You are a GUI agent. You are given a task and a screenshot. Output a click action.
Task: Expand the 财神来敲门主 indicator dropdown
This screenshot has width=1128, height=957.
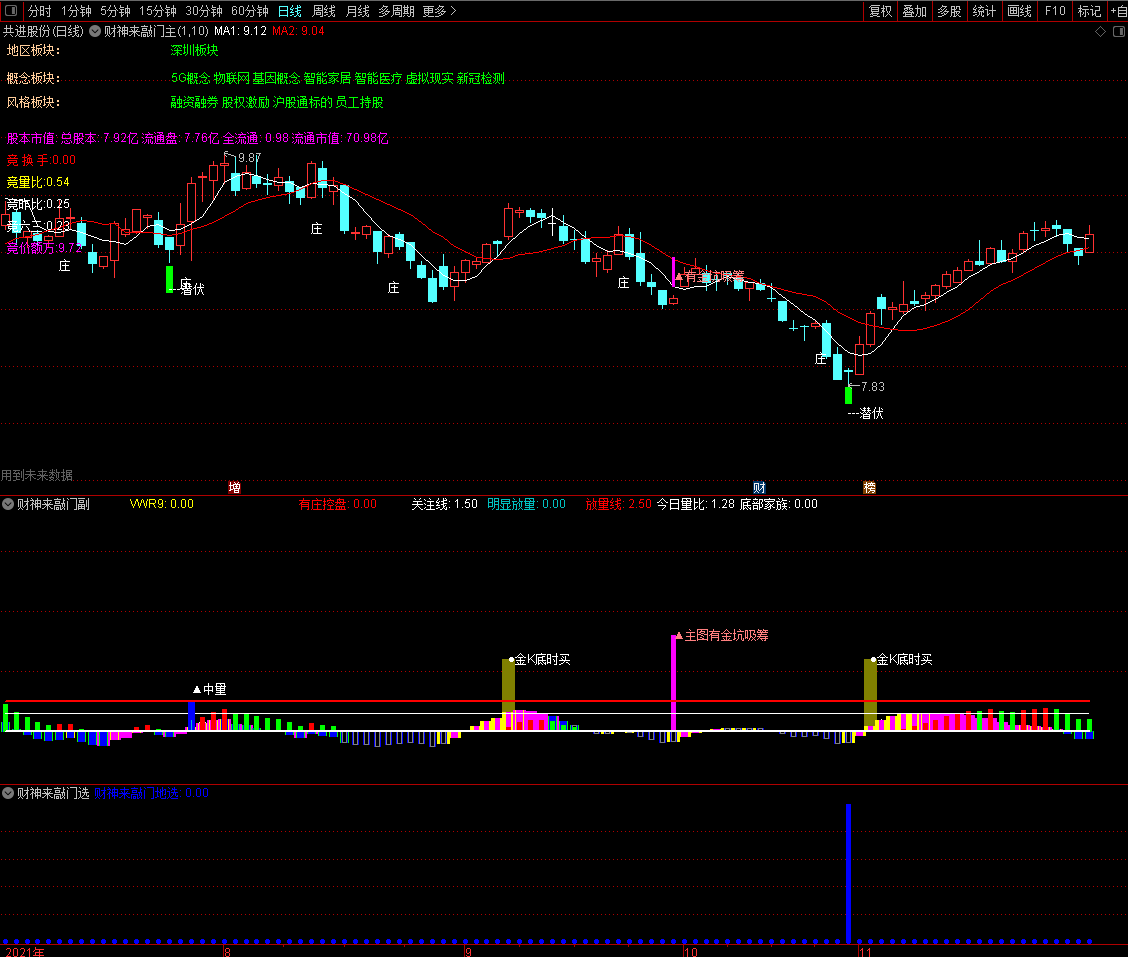click(x=95, y=31)
